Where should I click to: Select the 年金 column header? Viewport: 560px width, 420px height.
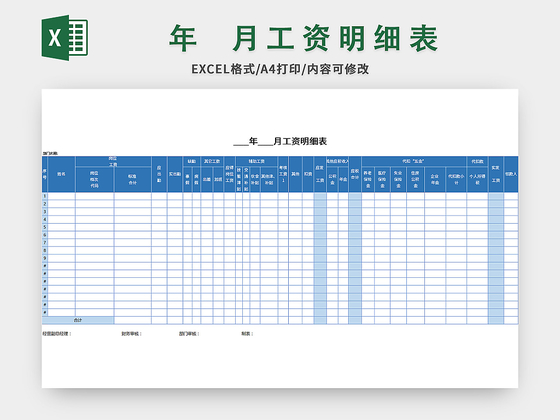point(343,179)
